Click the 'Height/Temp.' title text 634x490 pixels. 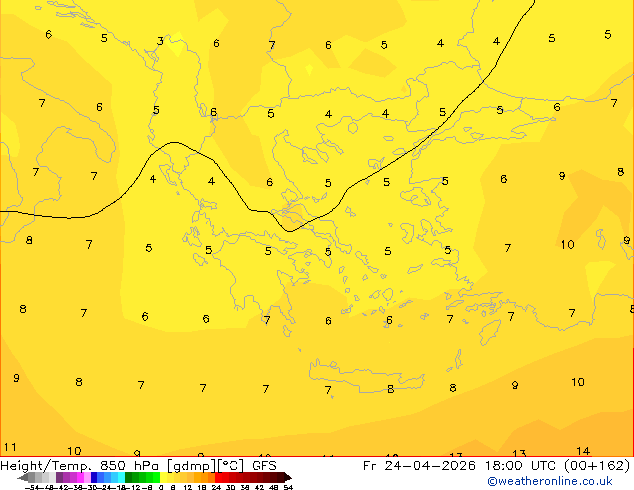click(45, 466)
